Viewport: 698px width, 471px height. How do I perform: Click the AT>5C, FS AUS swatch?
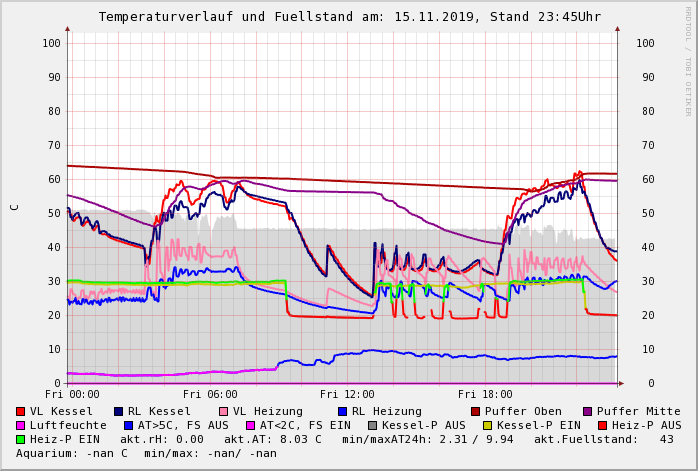point(128,425)
